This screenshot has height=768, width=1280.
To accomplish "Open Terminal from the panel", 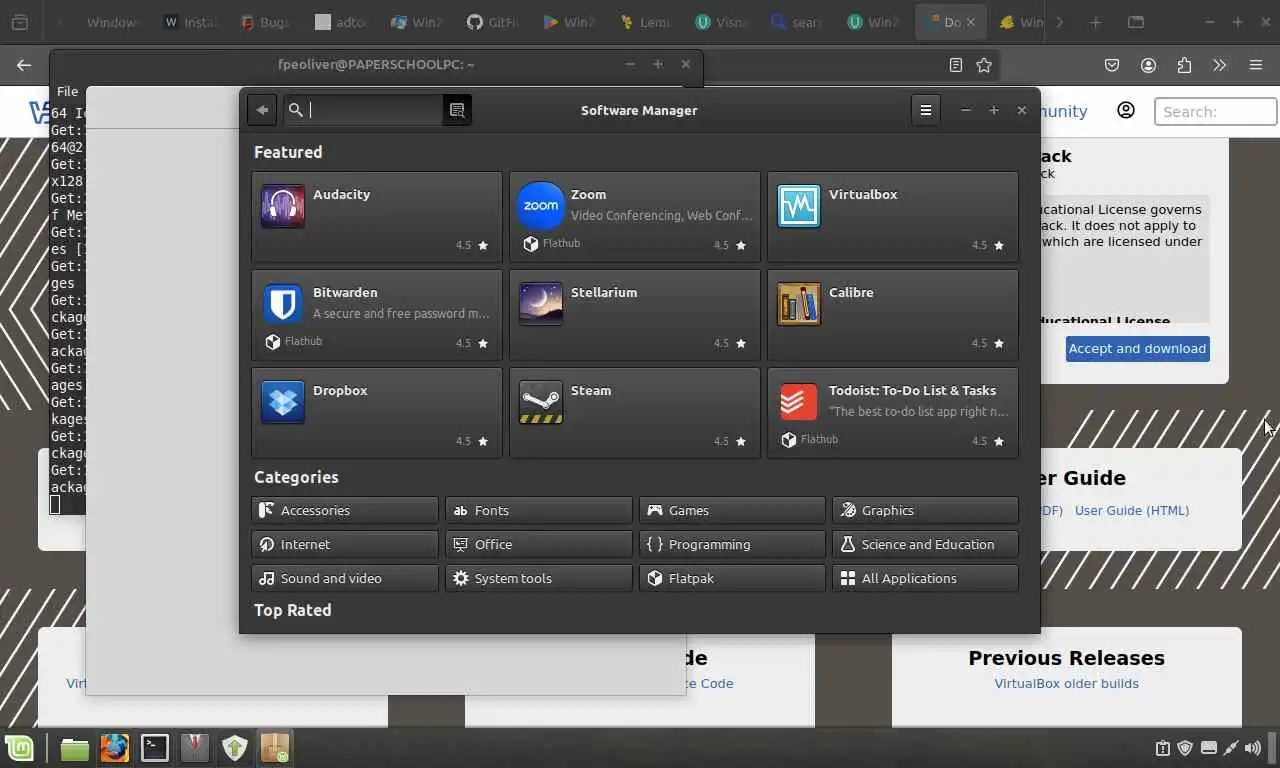I will coord(154,748).
